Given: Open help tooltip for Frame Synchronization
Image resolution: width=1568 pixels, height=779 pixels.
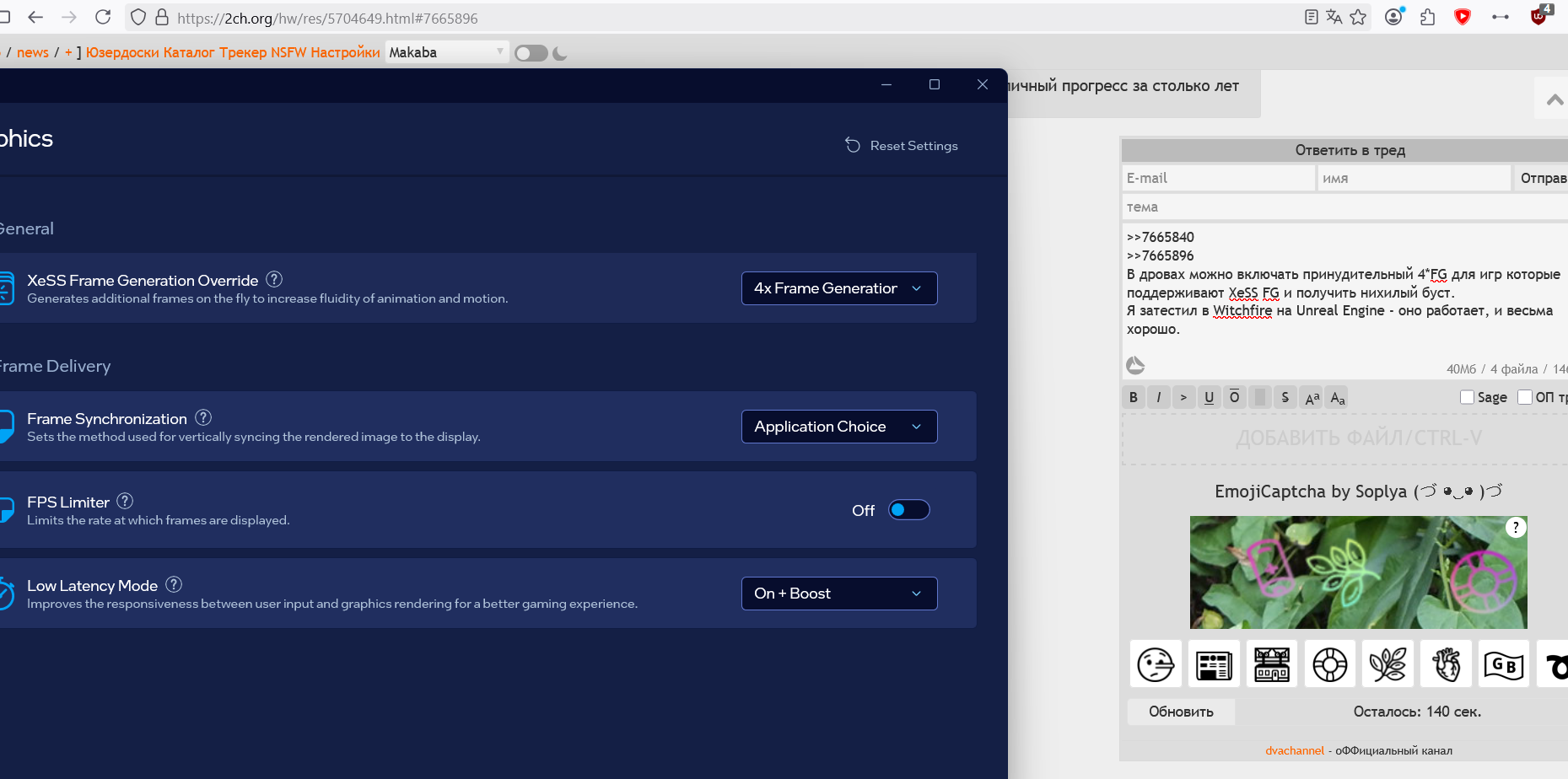Looking at the screenshot, I should click(203, 417).
